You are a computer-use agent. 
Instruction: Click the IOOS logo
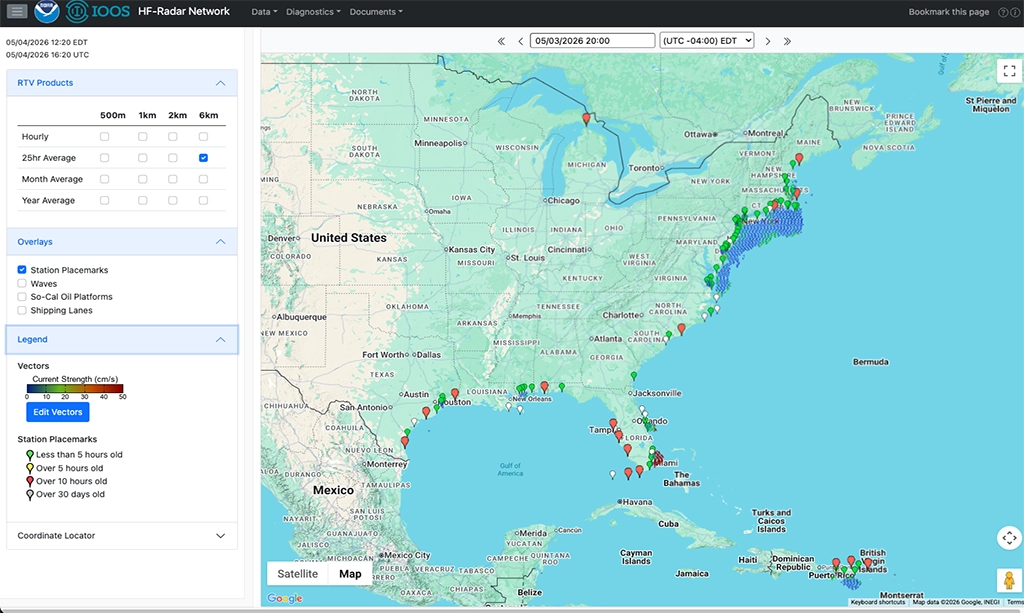pos(98,11)
